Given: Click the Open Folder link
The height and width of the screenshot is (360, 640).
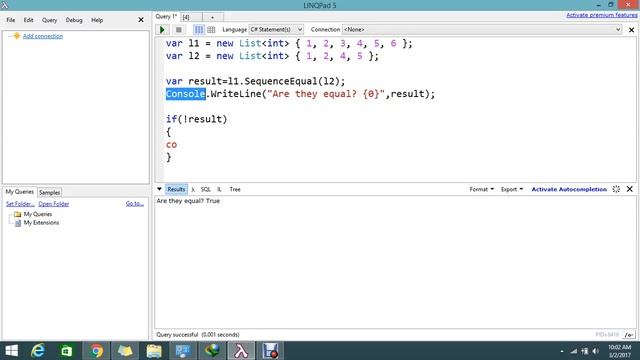Looking at the screenshot, I should (x=53, y=204).
